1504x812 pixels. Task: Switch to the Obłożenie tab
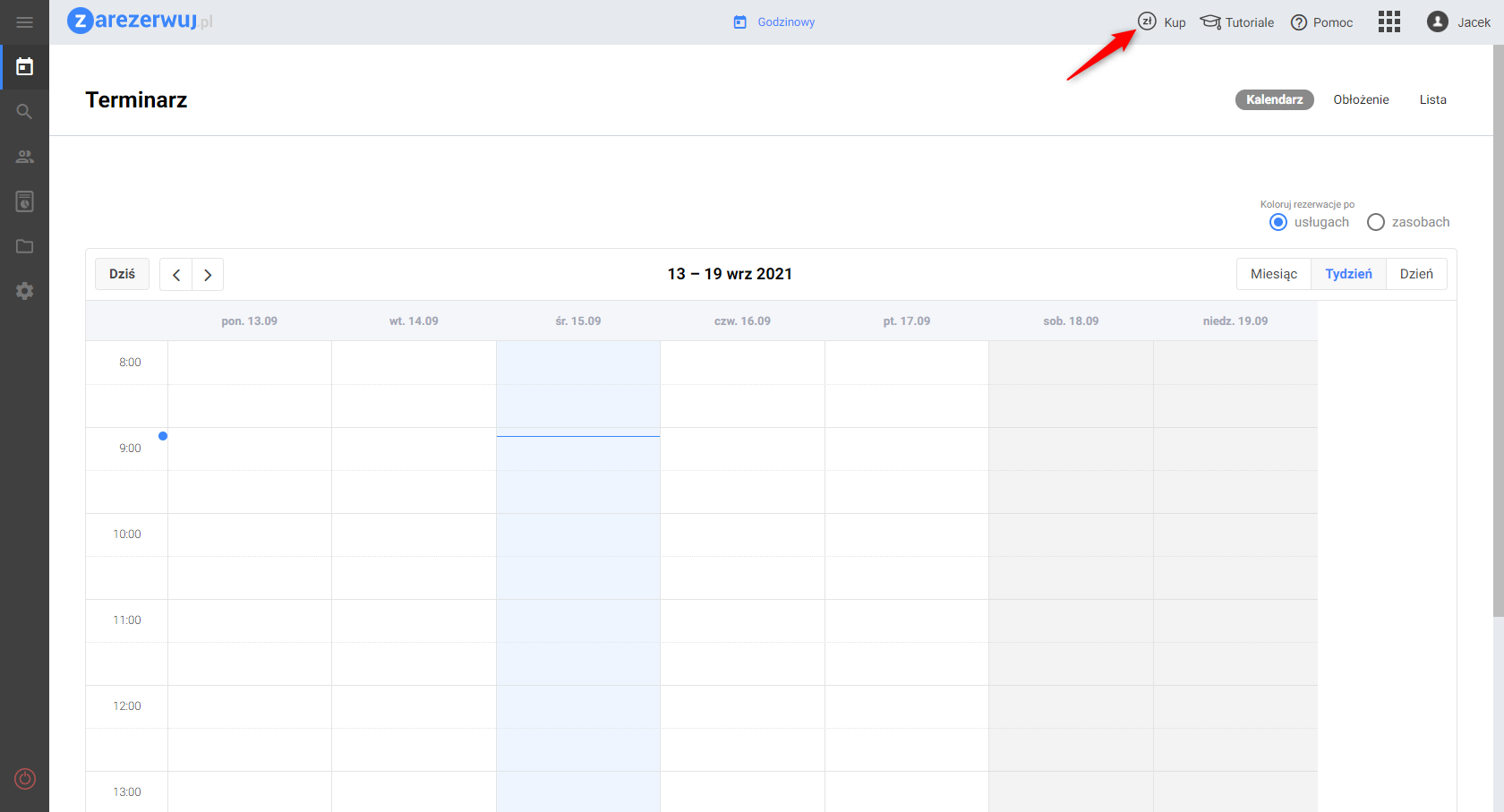click(1361, 99)
